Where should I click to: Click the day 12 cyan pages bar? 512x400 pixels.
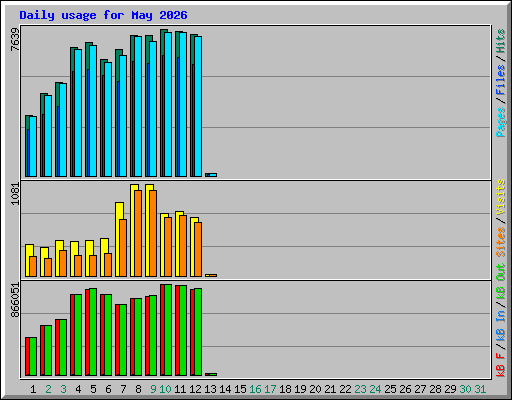(x=198, y=106)
